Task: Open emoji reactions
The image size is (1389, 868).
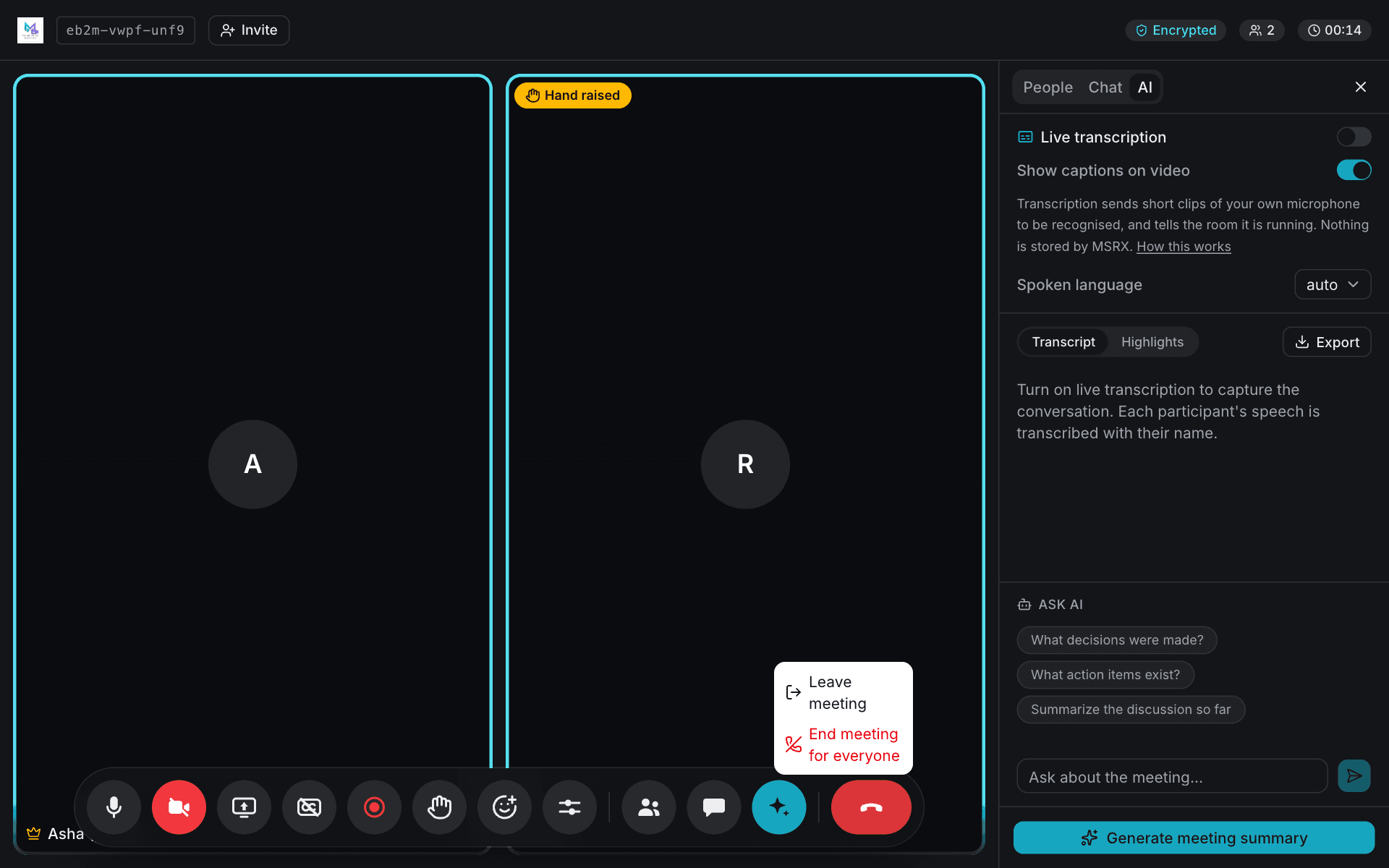Action: (x=504, y=807)
